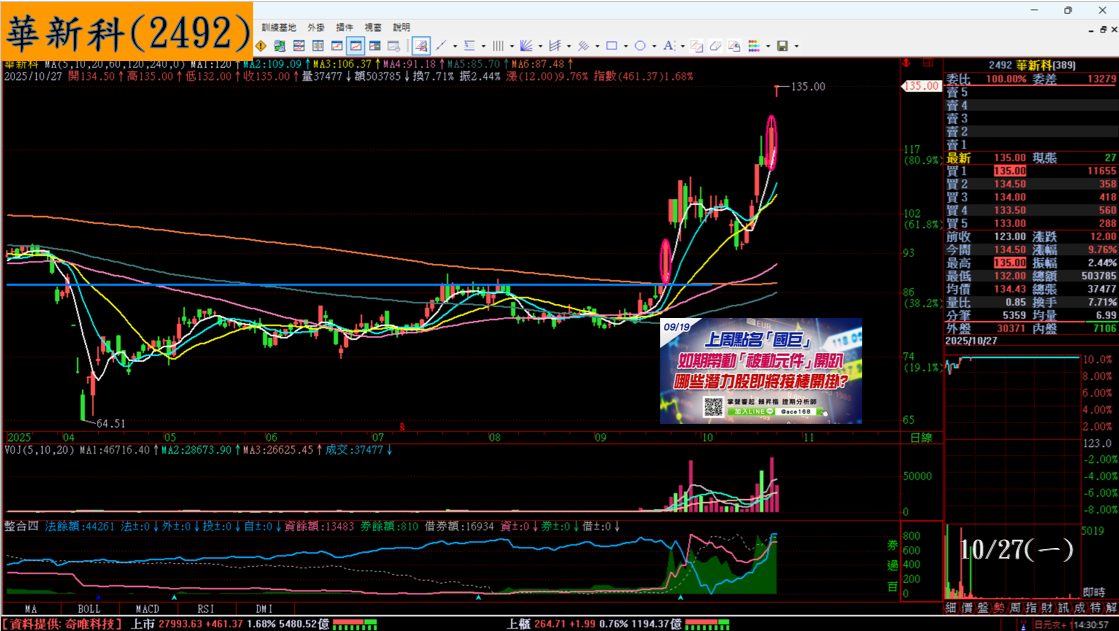Select the highlighted 勢 tab

tap(999, 607)
